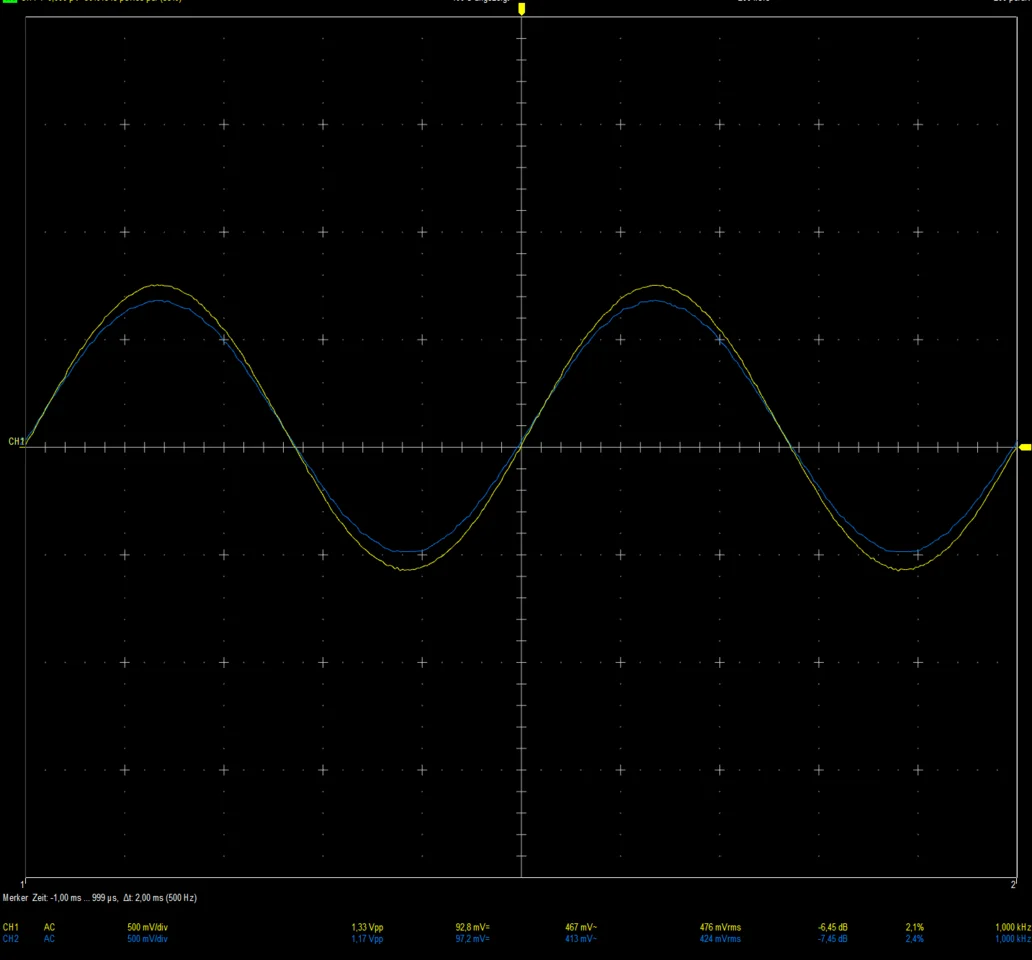1032x960 pixels.
Task: Select the yellow trigger level marker on right edge
Action: [x=1024, y=446]
